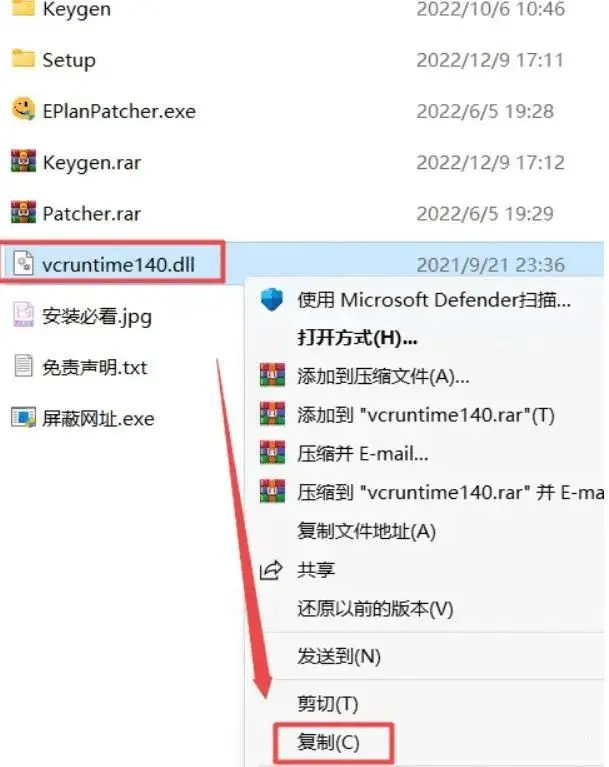Screen dimensions: 609x767
Task: Choose 添加到 "vcruntime140.rar"(T) entry
Action: 426,415
